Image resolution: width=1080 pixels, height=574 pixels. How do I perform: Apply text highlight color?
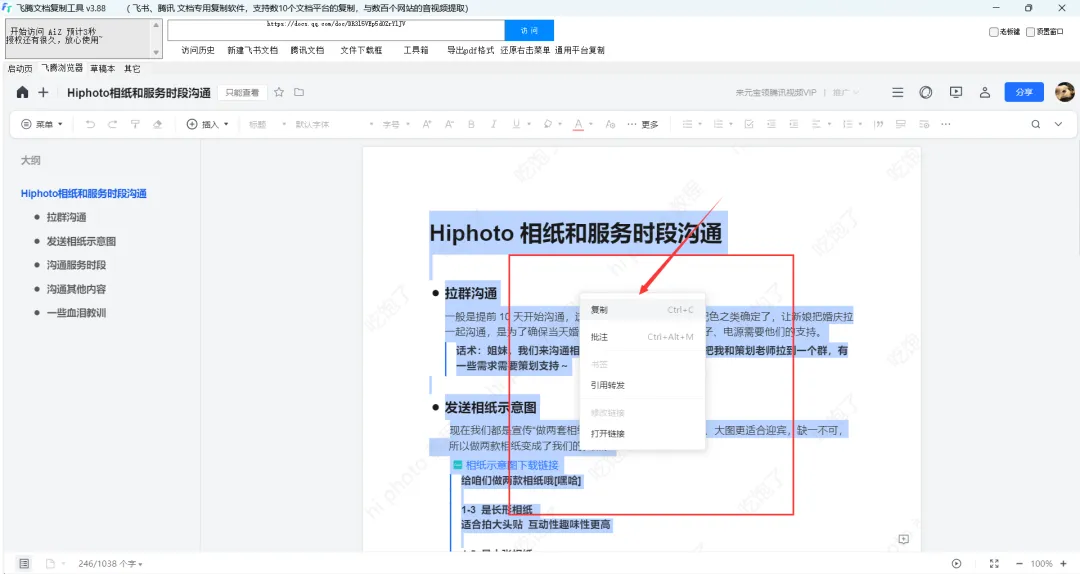click(548, 124)
